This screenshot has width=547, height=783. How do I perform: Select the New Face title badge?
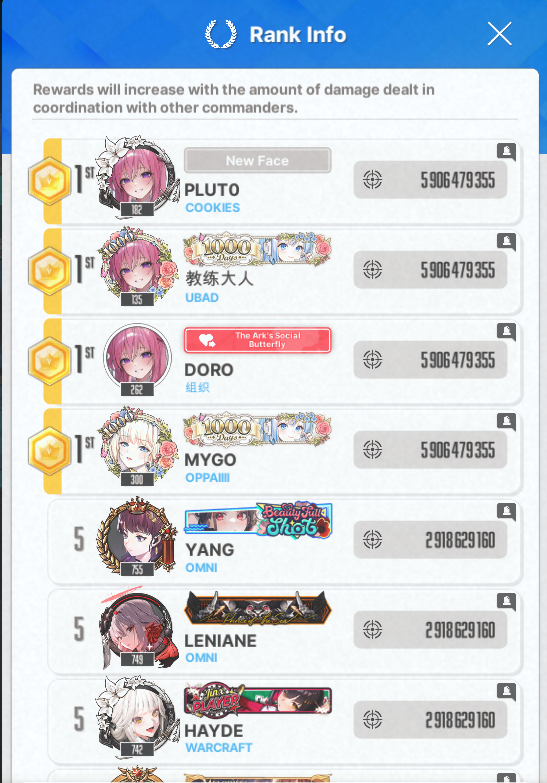pos(257,160)
